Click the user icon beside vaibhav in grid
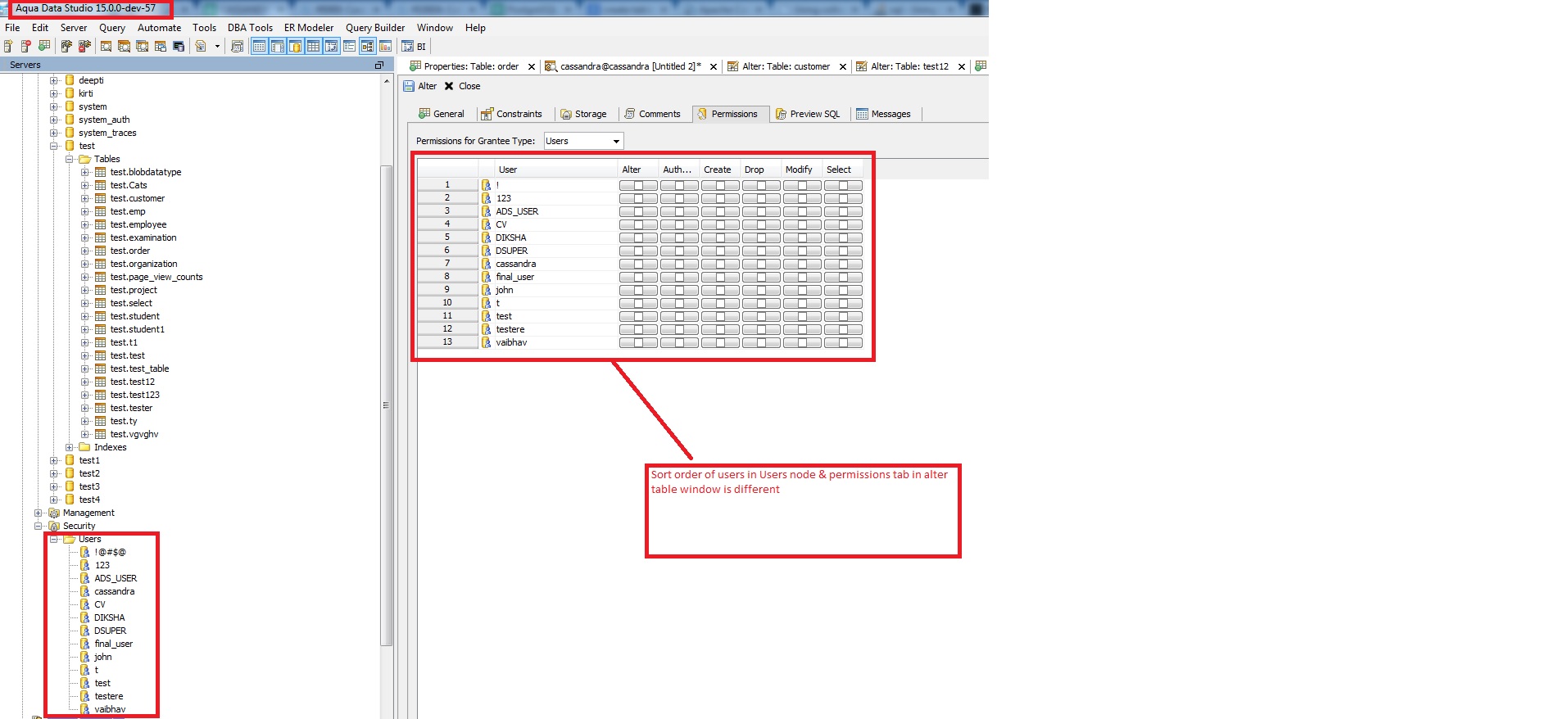 tap(486, 342)
